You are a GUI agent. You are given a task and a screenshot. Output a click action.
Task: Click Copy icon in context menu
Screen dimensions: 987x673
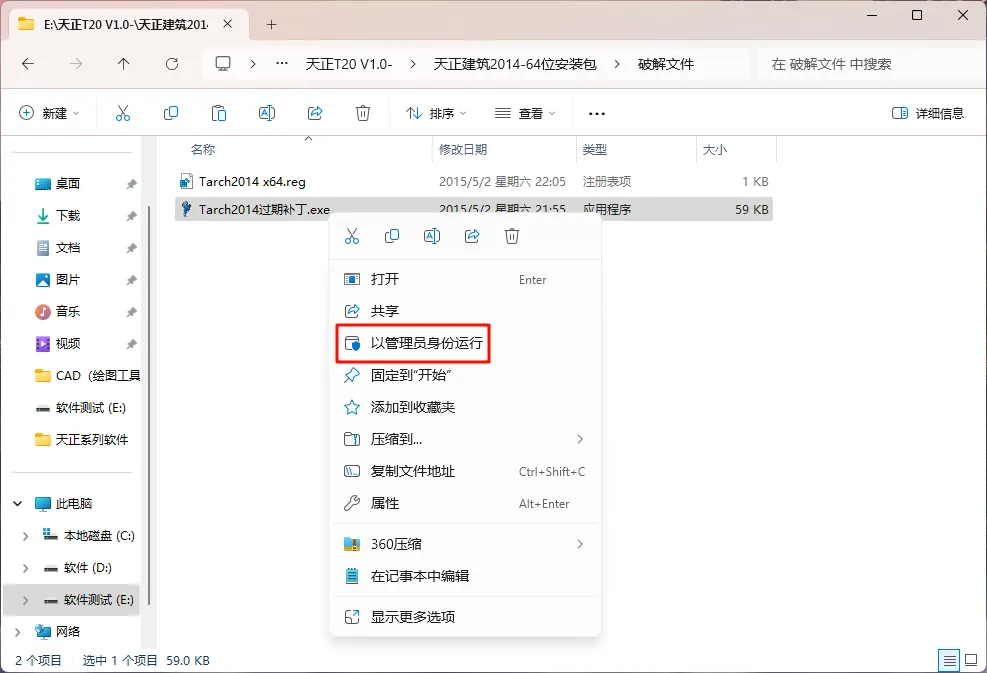point(392,236)
